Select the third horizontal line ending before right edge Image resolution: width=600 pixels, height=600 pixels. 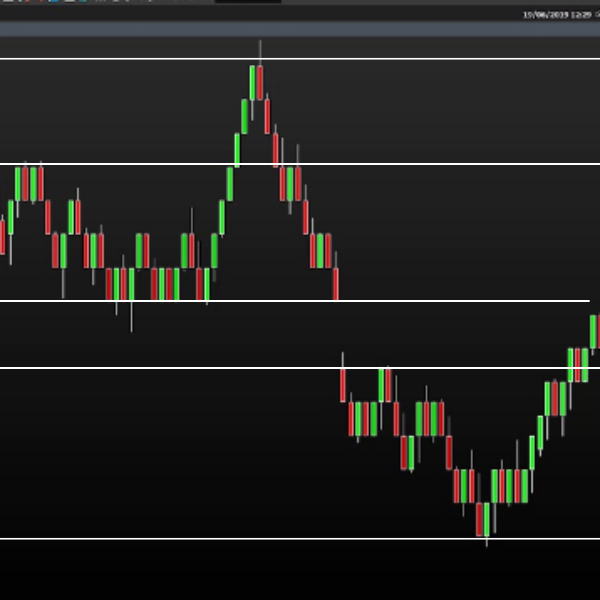click(x=450, y=300)
